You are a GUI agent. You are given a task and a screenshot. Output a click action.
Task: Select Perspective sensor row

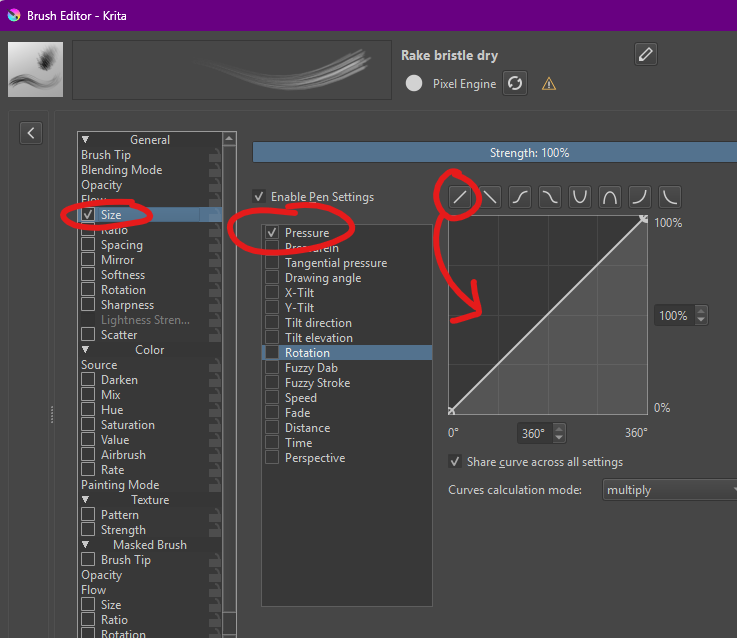click(347, 458)
